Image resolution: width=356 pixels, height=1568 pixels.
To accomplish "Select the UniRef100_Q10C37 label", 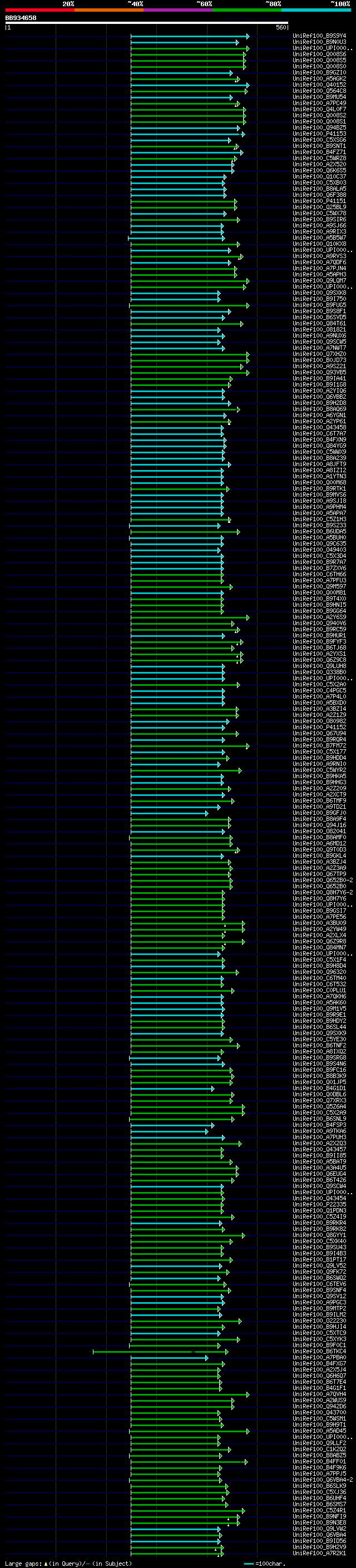I will pyautogui.click(x=319, y=176).
